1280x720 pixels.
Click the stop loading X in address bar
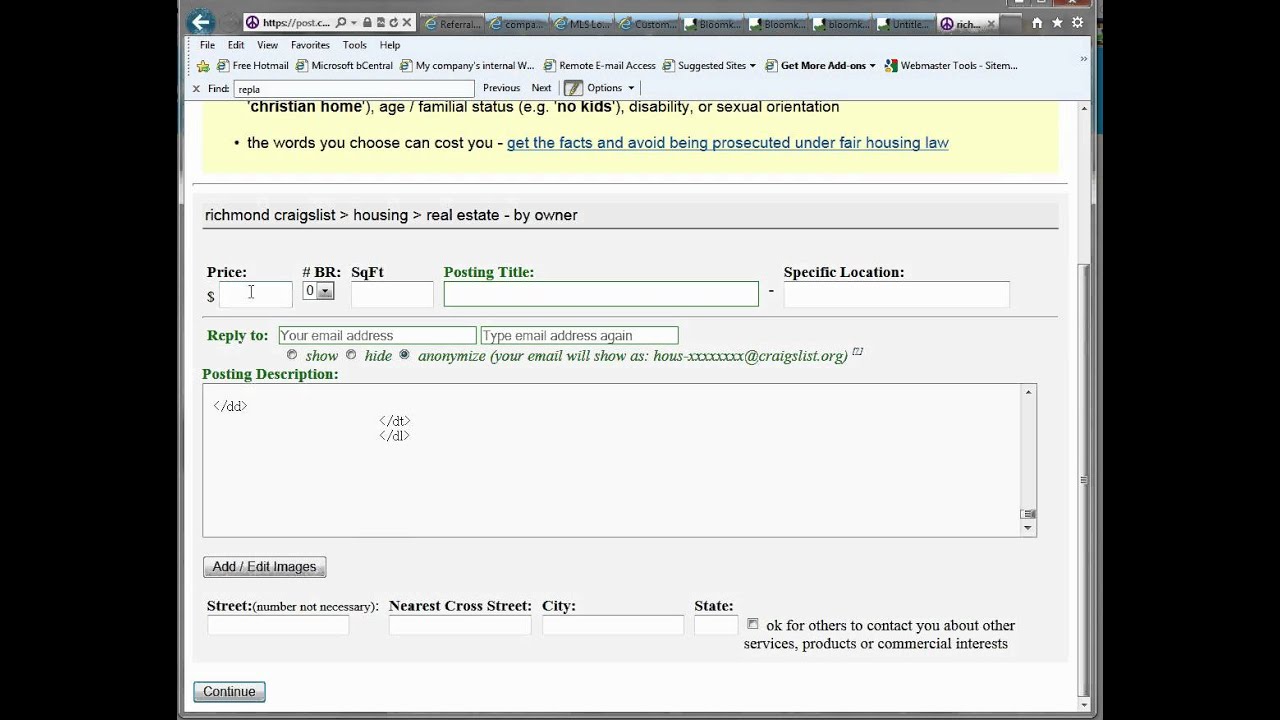407,23
